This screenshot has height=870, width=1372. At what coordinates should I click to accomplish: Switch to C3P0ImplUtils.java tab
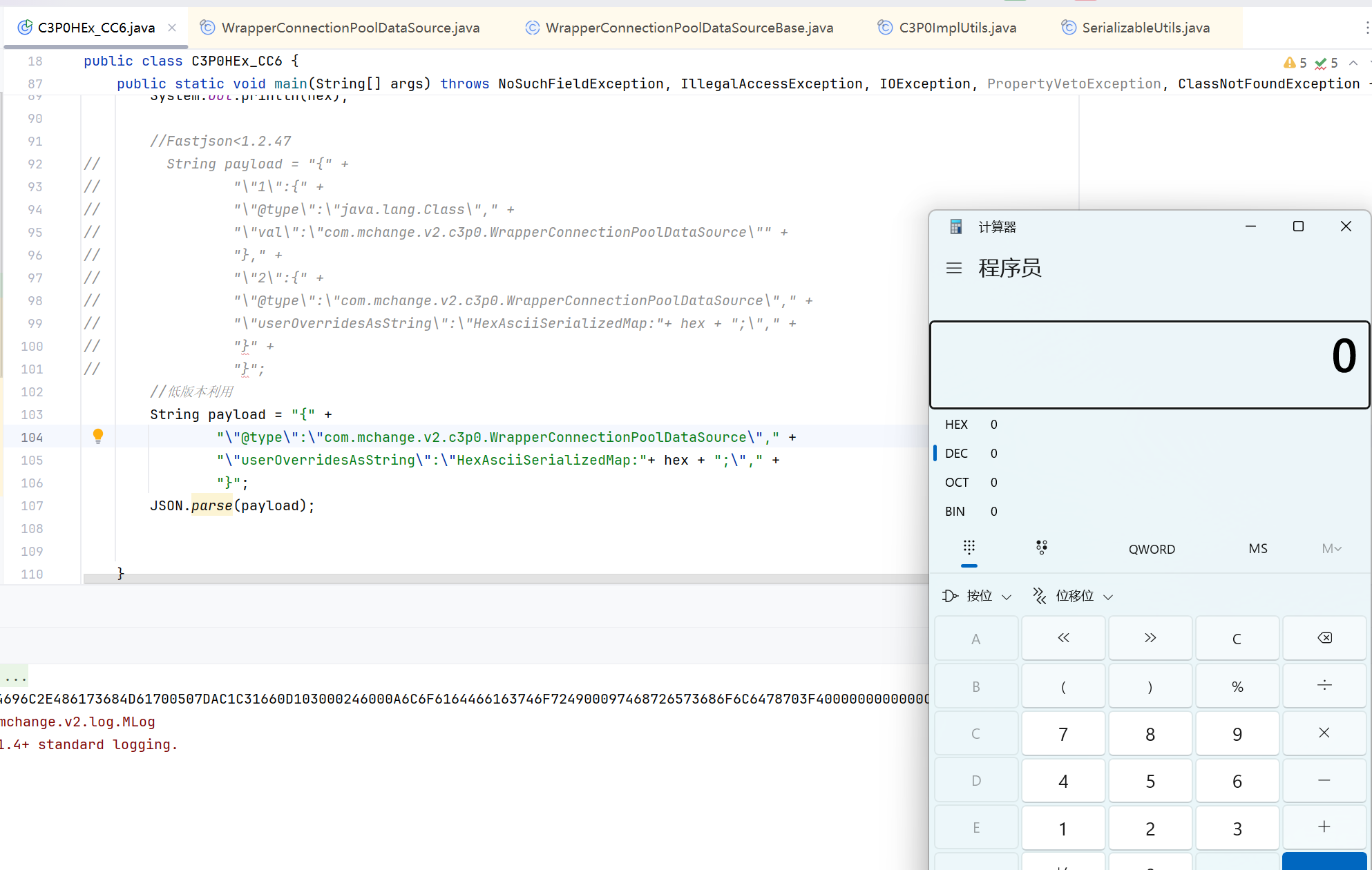(x=947, y=28)
